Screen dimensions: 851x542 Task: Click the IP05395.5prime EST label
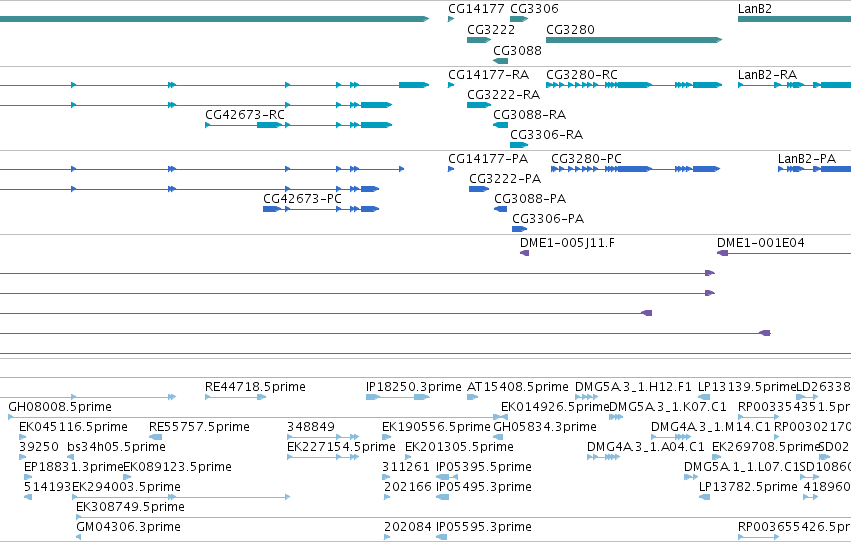484,467
